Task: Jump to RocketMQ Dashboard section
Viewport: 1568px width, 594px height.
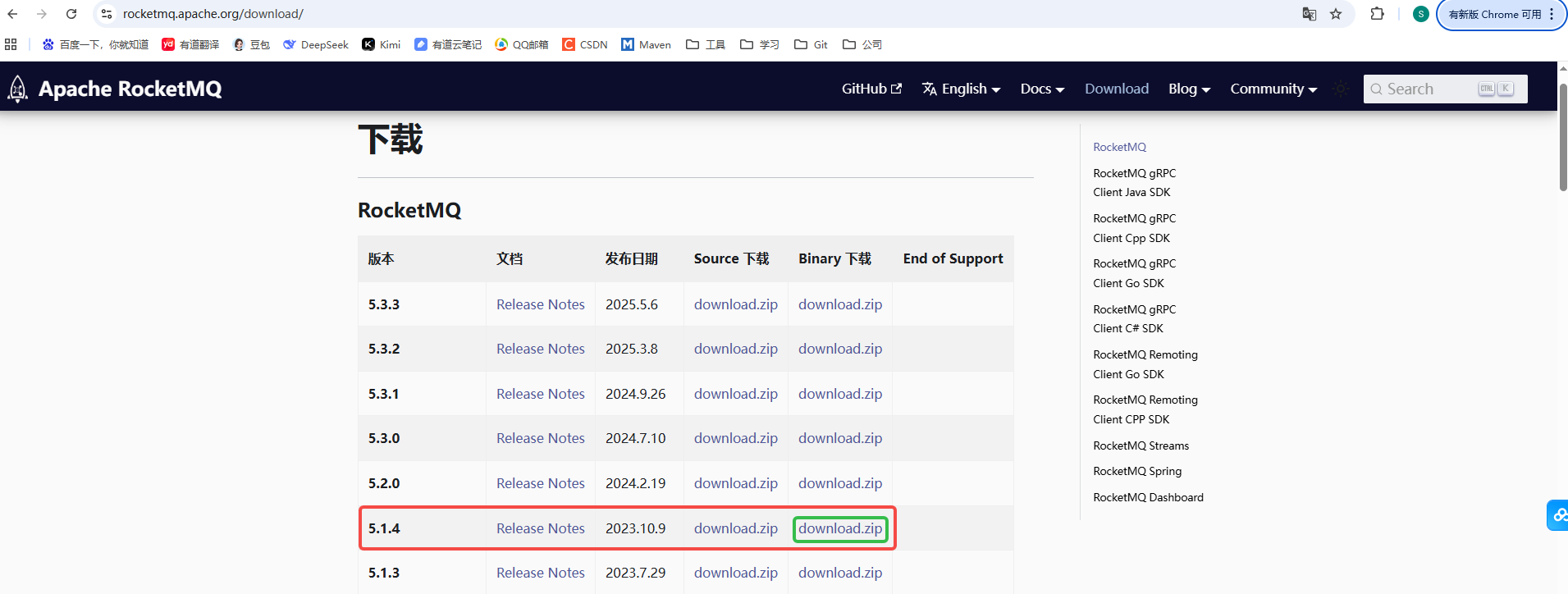Action: (x=1148, y=497)
